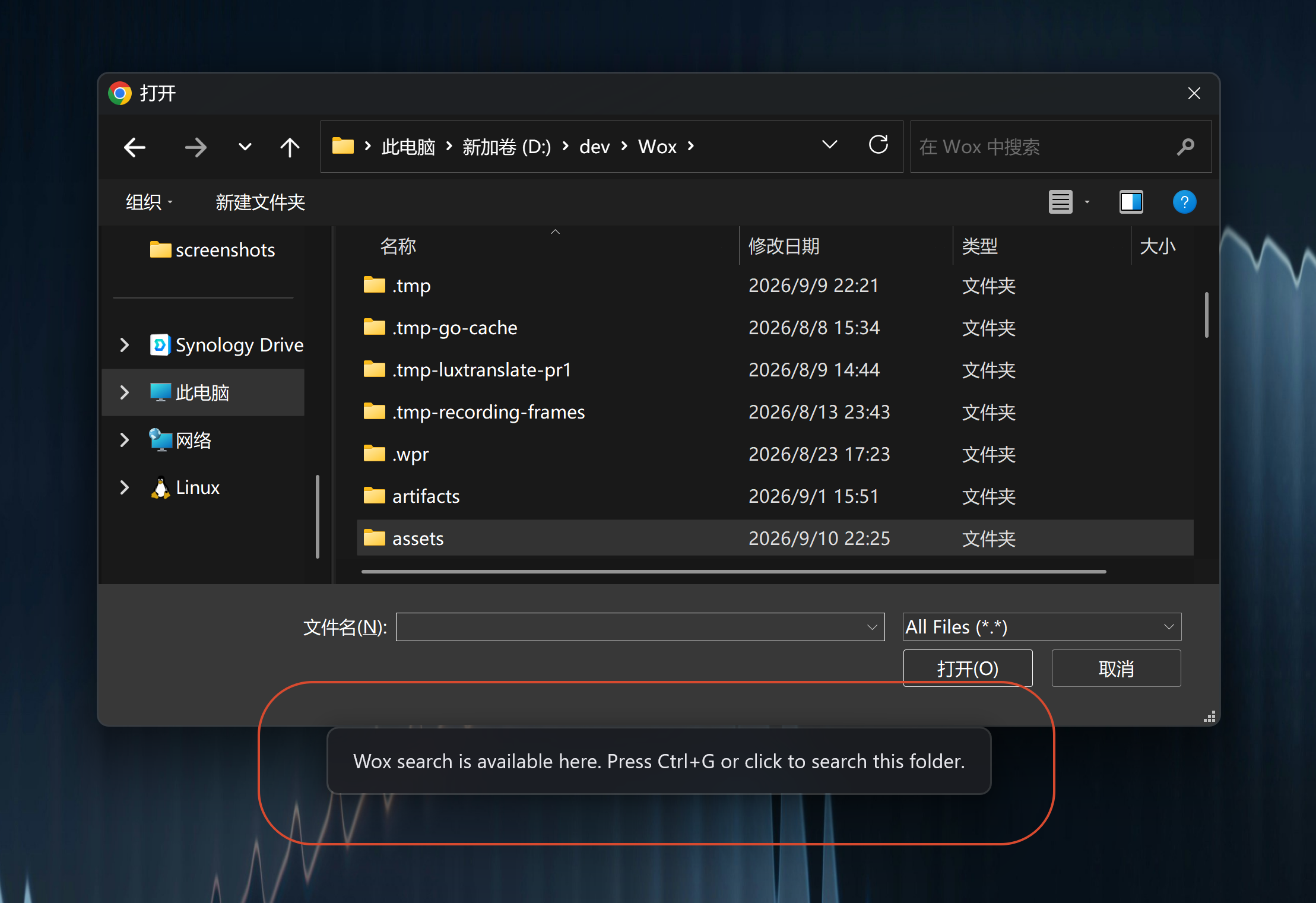The height and width of the screenshot is (903, 1316).
Task: Click 此电脑 in the address breadcrumb
Action: 408,147
